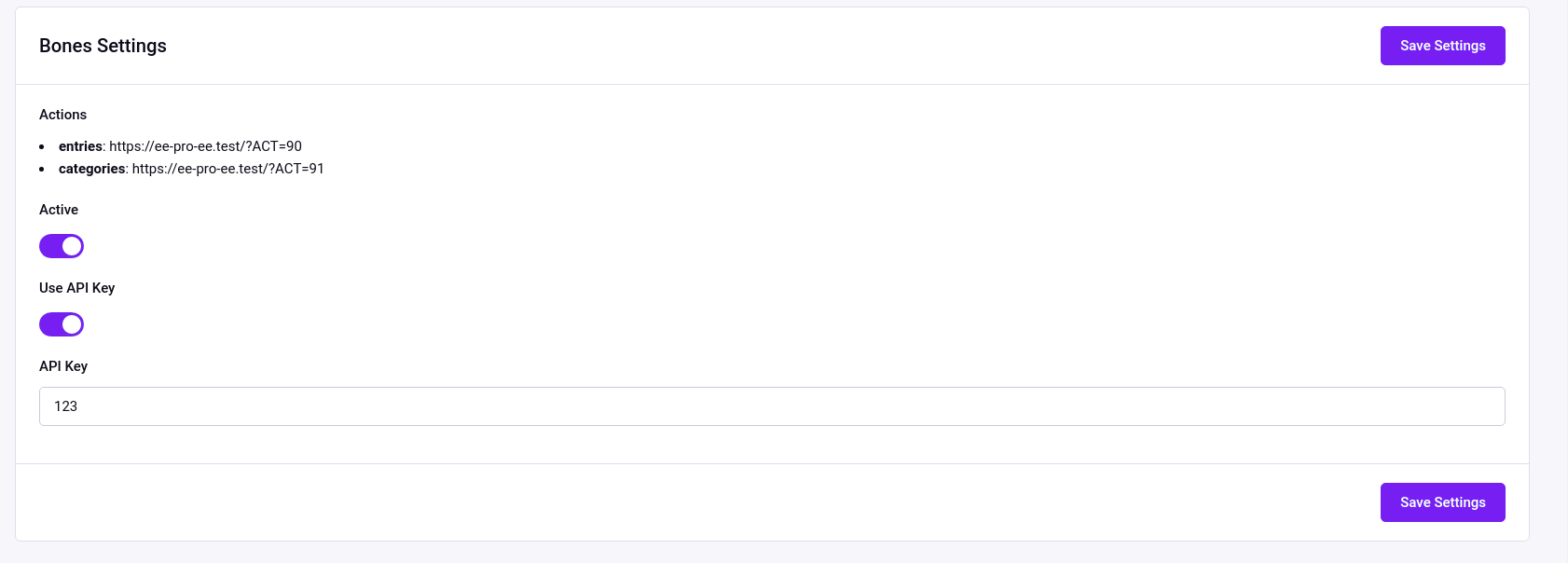This screenshot has width=1568, height=563.
Task: Place cursor after 123 in API Key
Action: tap(79, 406)
